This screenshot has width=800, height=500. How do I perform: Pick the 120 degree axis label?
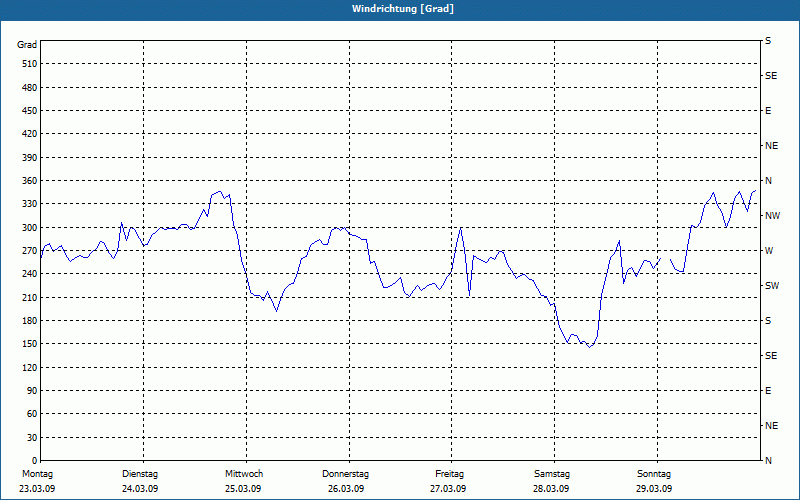pyautogui.click(x=29, y=367)
